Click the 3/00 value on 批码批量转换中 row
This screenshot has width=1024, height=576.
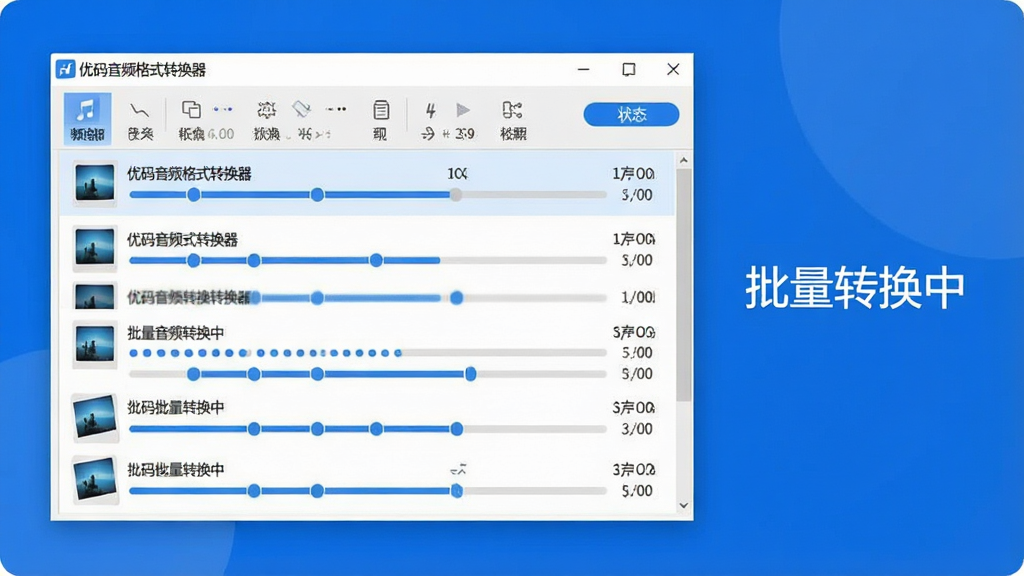(637, 429)
